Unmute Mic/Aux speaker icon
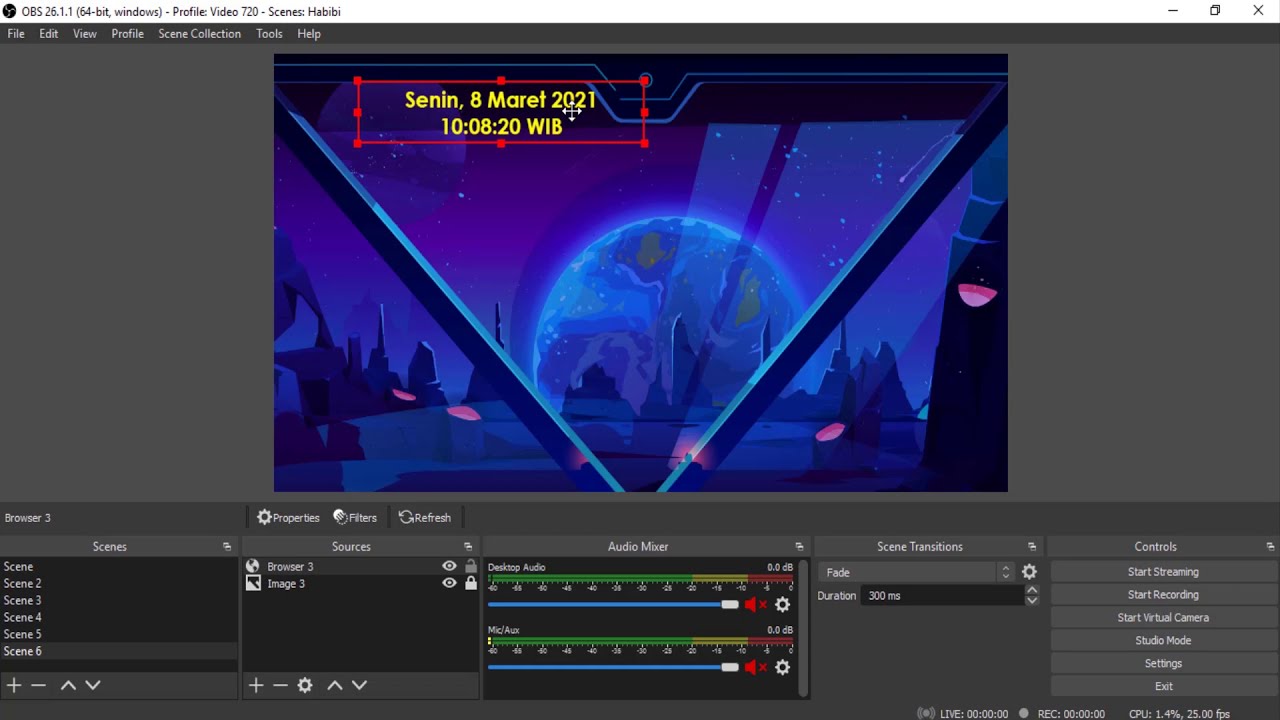 756,667
